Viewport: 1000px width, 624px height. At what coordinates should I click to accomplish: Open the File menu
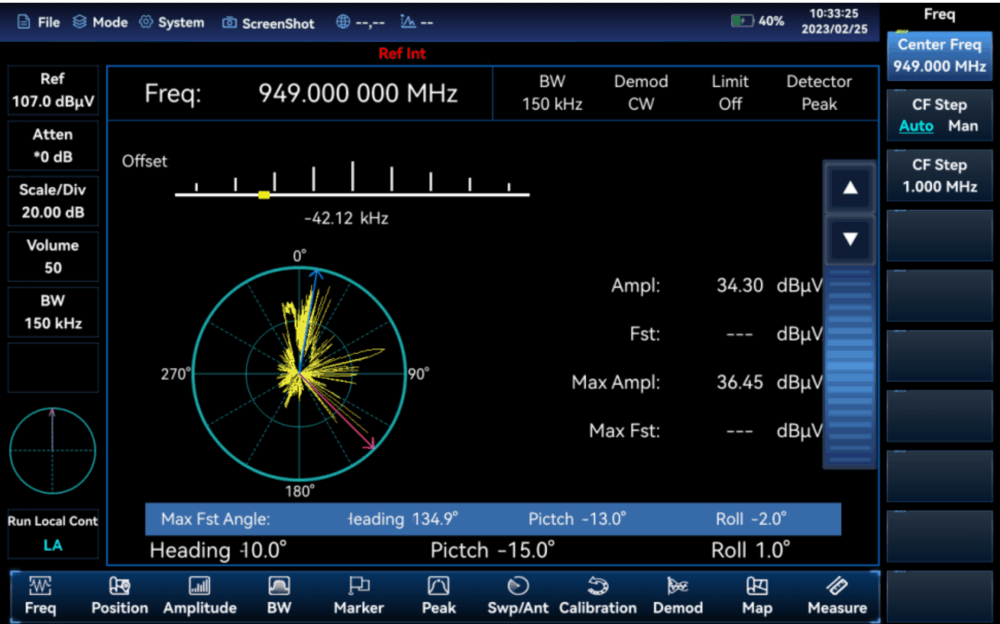(x=38, y=22)
